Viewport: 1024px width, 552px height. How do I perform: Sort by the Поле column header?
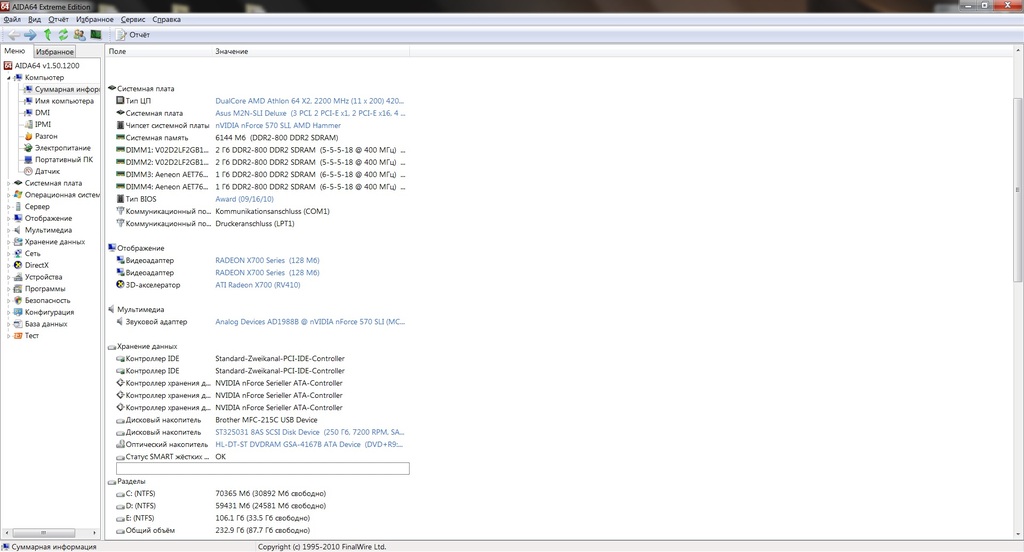[x=159, y=51]
